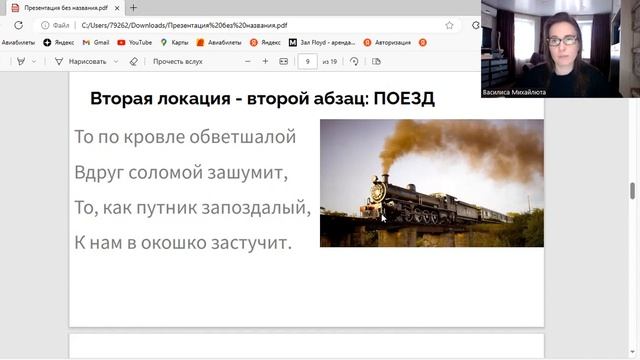Open the last unlabeled red Yandex bookmark icon

[x=423, y=42]
